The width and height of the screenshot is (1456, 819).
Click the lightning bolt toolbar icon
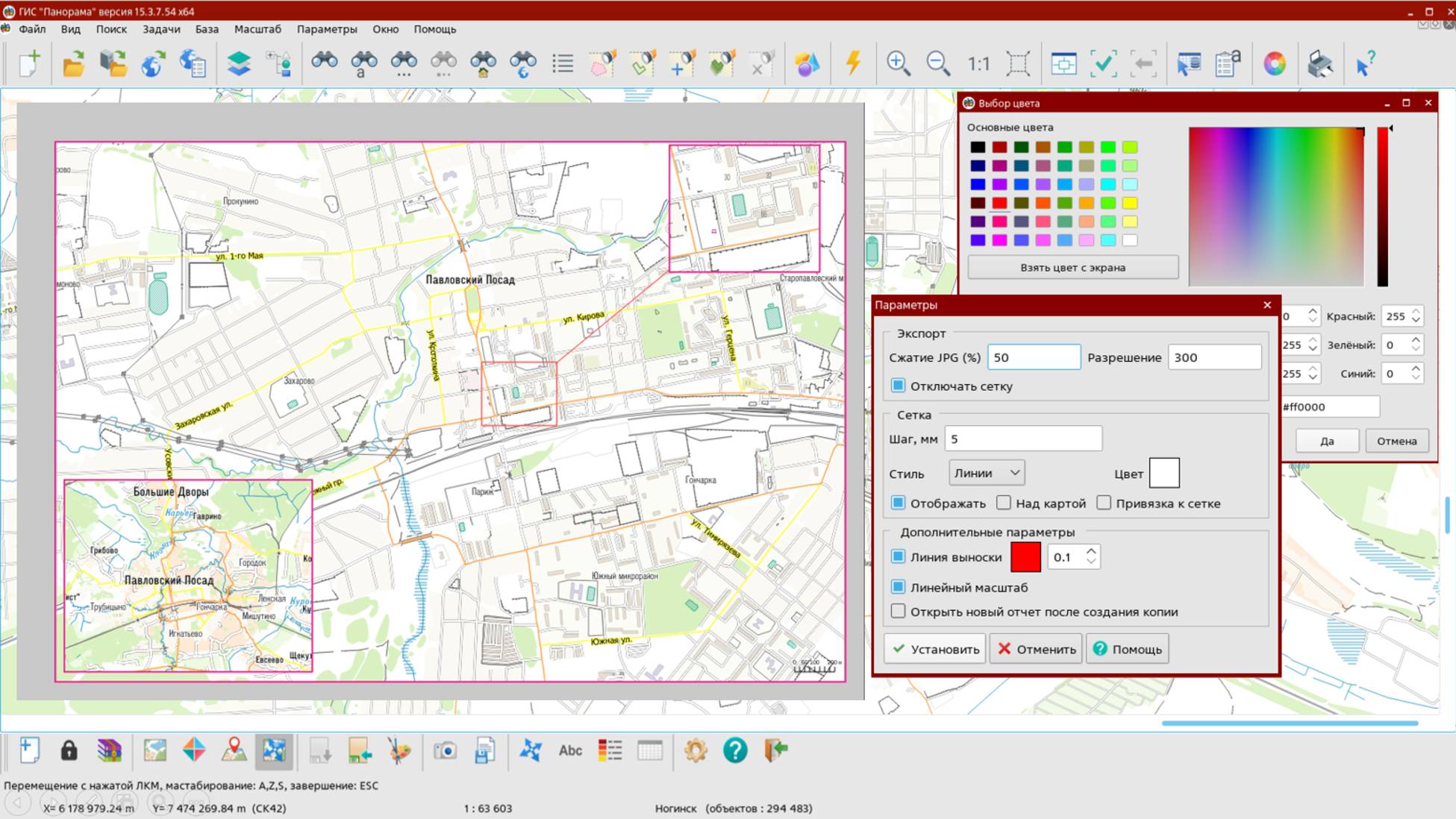tap(853, 63)
